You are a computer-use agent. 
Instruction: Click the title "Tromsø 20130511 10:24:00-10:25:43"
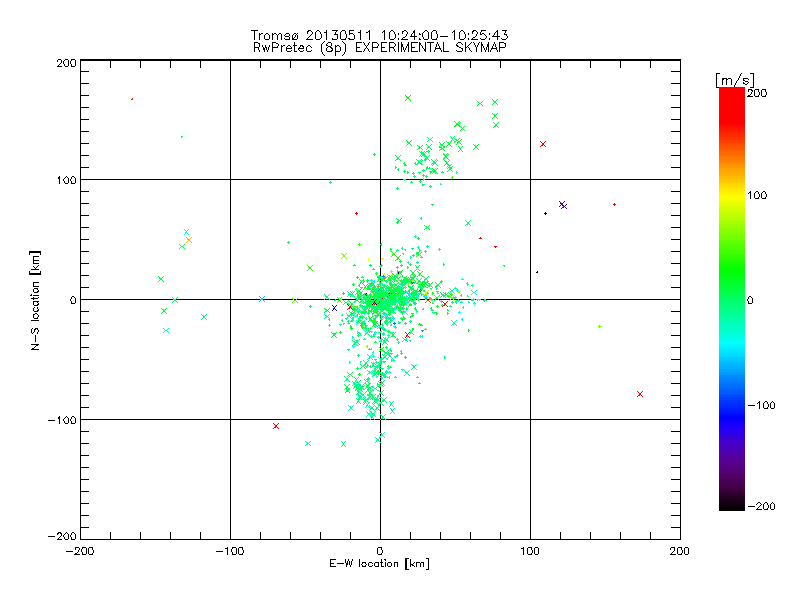point(379,35)
